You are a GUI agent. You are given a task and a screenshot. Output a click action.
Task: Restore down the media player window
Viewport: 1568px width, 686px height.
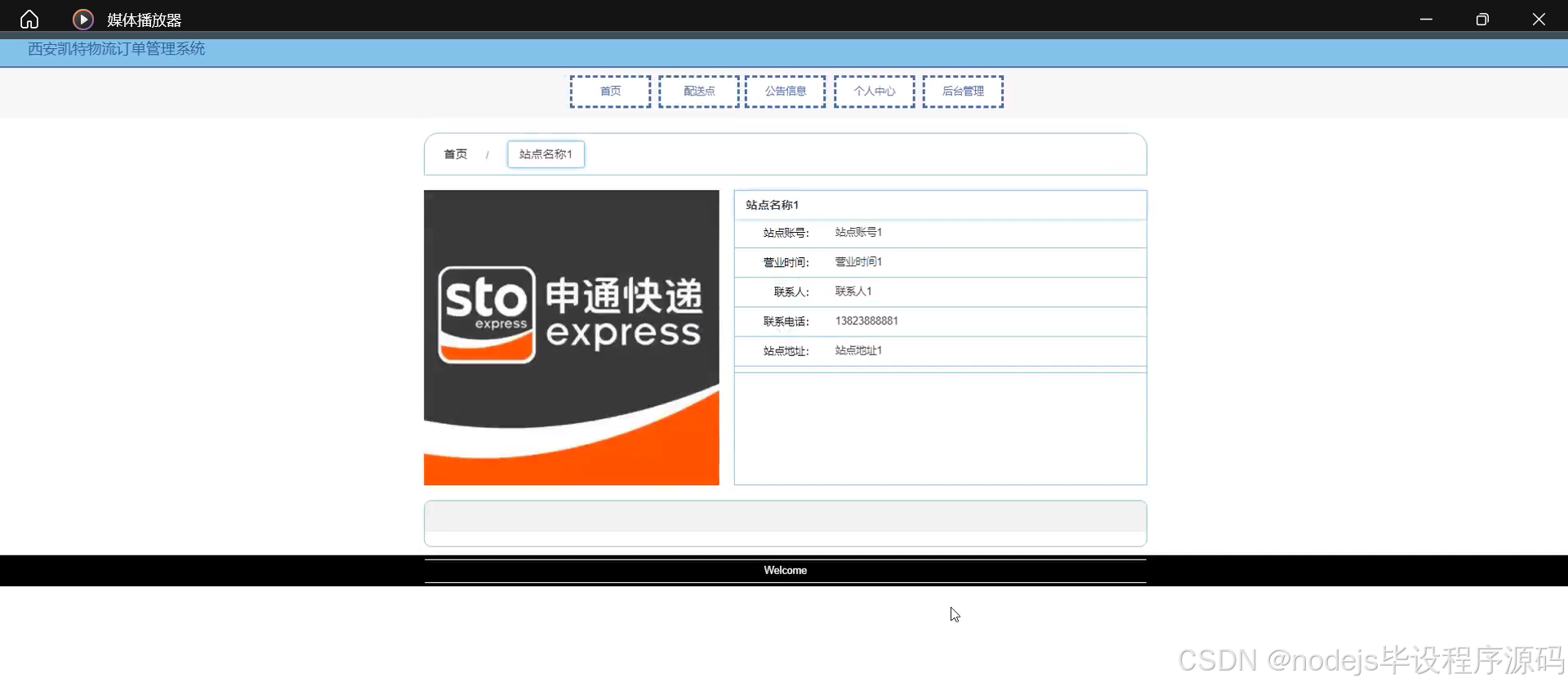click(x=1482, y=19)
